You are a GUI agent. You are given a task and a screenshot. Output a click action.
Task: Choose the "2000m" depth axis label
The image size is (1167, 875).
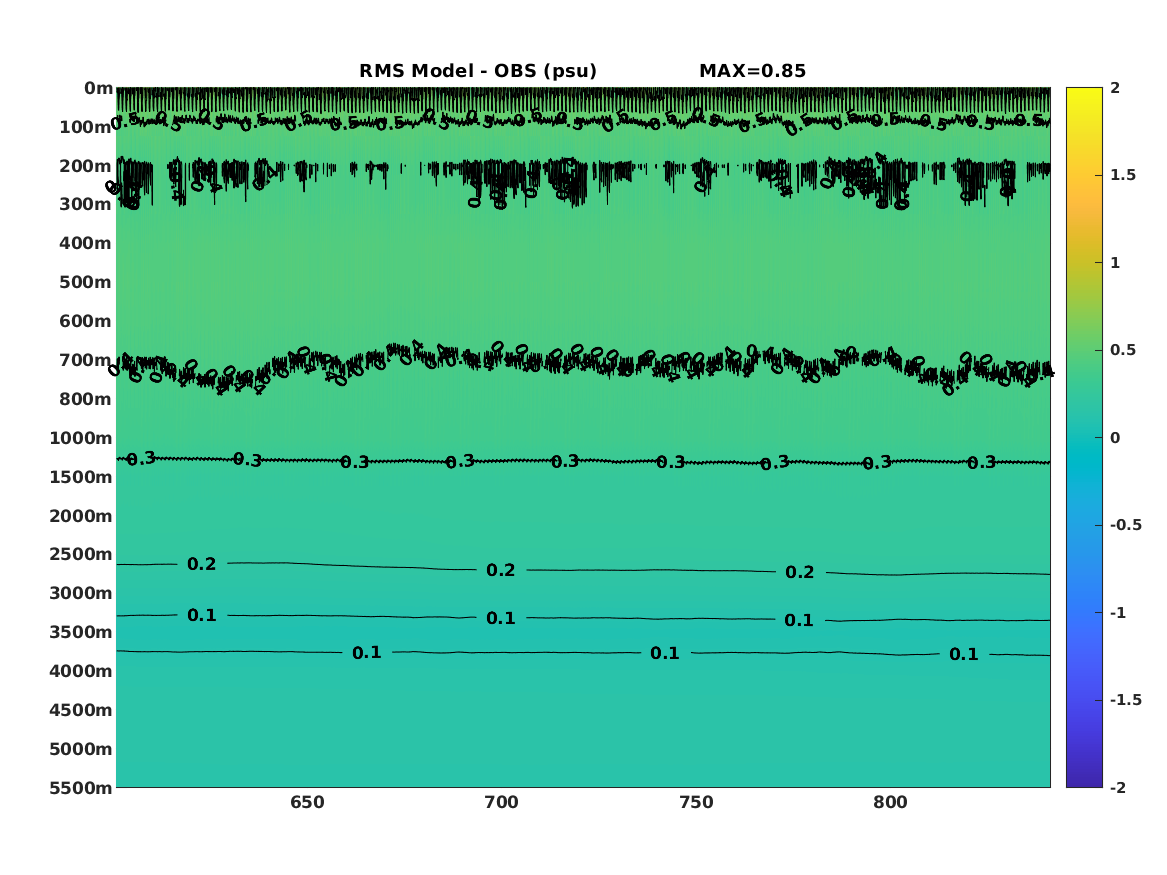(x=81, y=516)
